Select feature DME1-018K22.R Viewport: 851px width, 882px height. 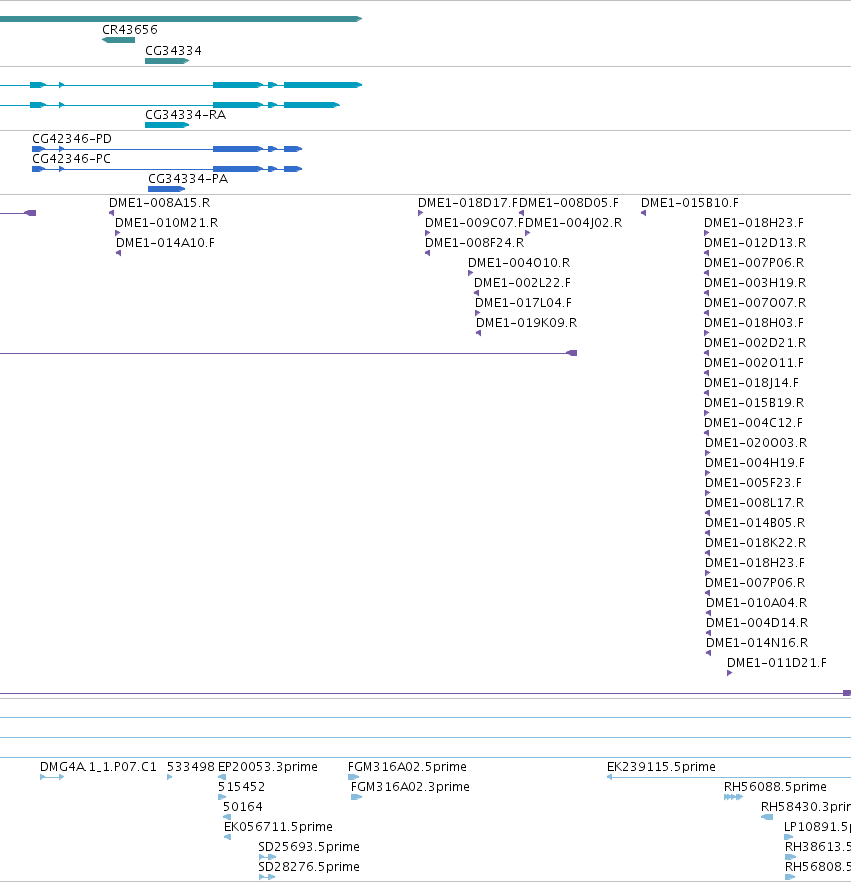pos(755,542)
